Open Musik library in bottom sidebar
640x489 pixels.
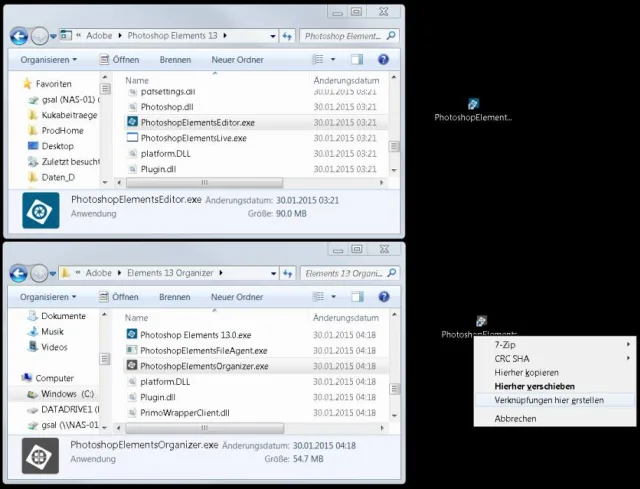point(45,331)
